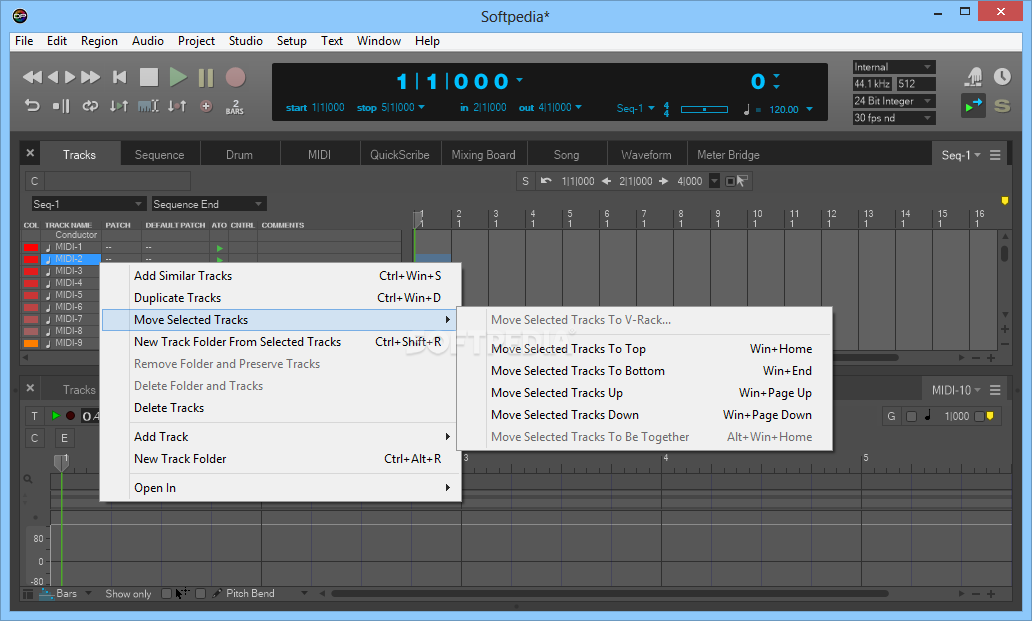Image resolution: width=1032 pixels, height=621 pixels.
Task: Open the Studio menu
Action: 245,41
